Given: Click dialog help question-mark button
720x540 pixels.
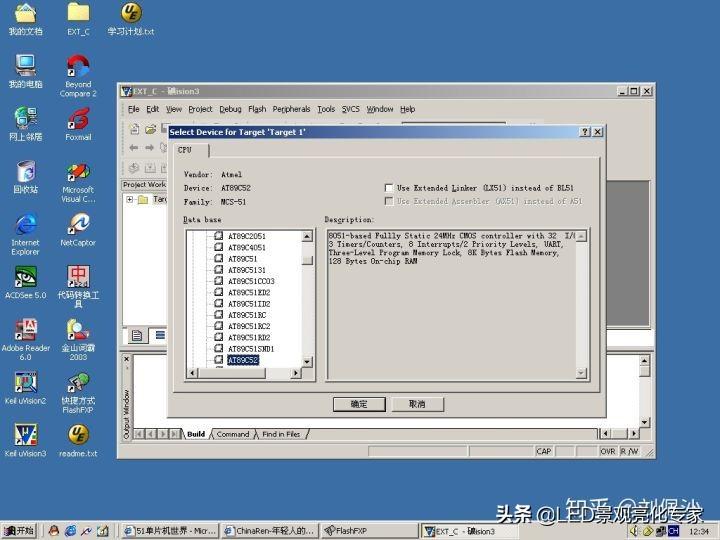Looking at the screenshot, I should 585,132.
